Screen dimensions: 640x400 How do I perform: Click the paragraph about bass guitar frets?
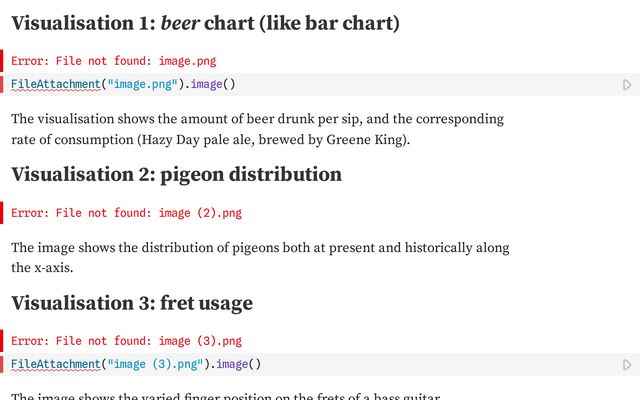coord(226,396)
